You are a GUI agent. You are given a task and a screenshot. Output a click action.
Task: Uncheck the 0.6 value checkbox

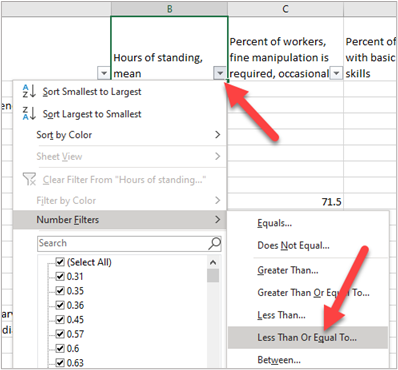[x=60, y=348]
